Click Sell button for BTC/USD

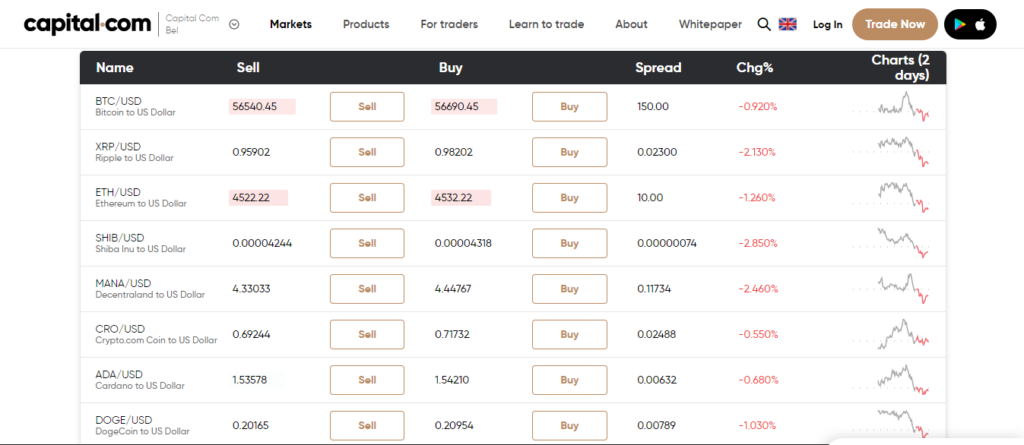point(367,107)
